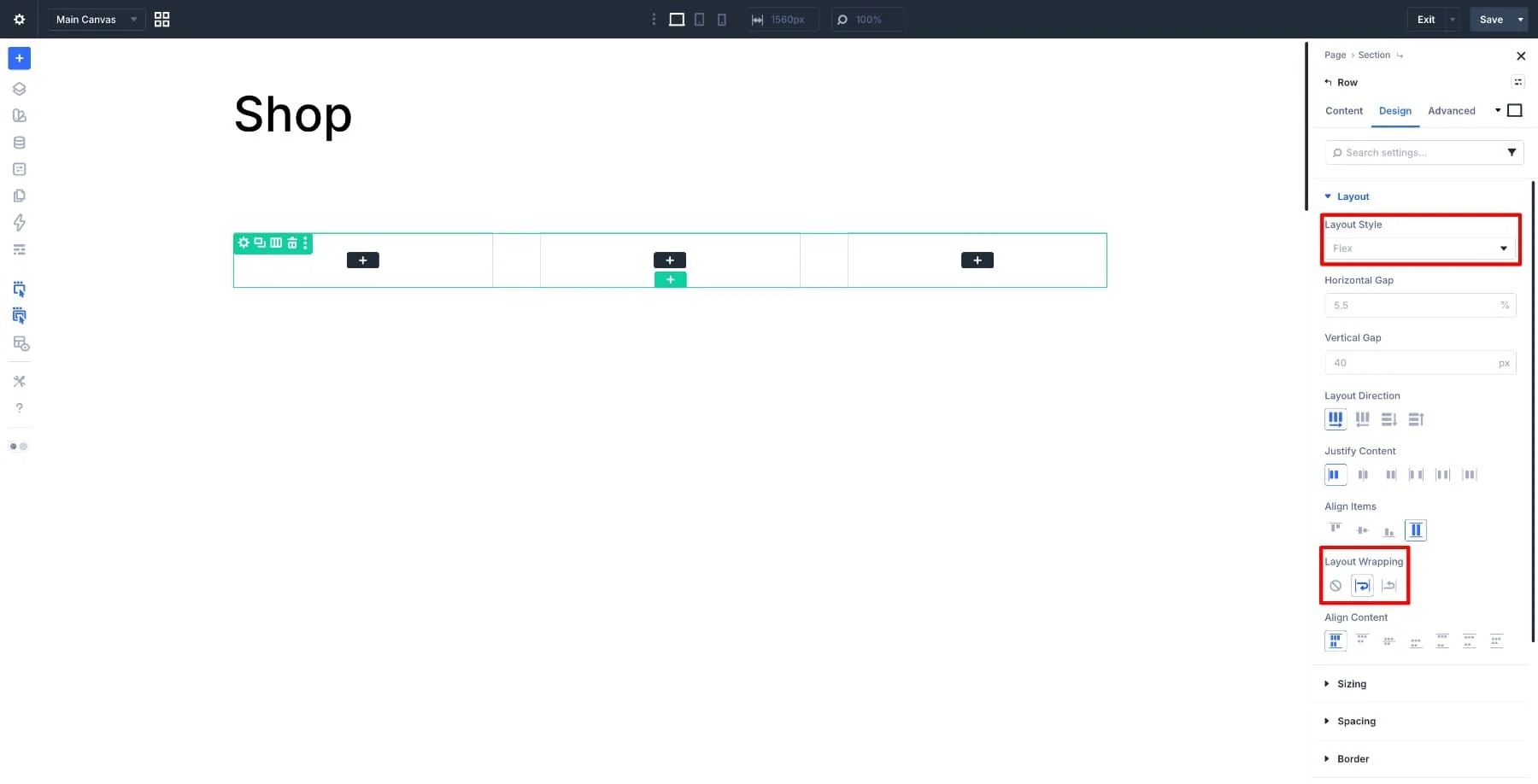Switch to desktop view icon
The width and height of the screenshot is (1538, 784).
677,19
